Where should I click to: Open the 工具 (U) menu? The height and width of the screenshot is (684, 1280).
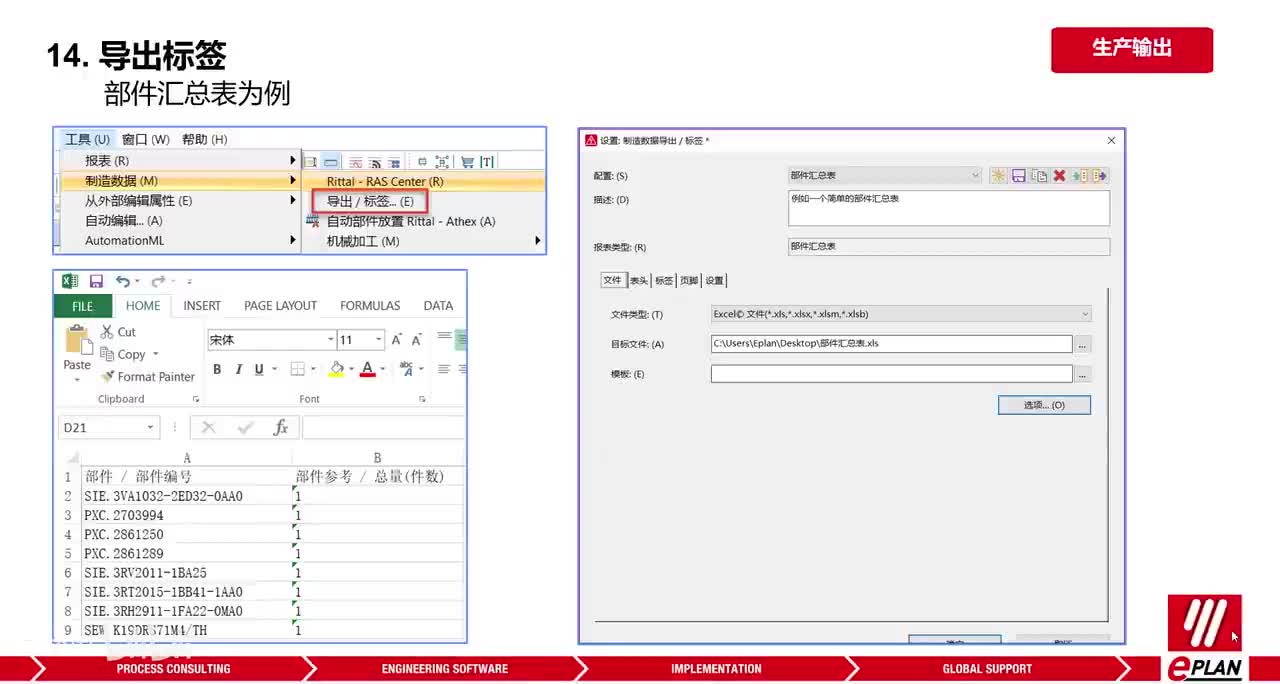tap(88, 139)
